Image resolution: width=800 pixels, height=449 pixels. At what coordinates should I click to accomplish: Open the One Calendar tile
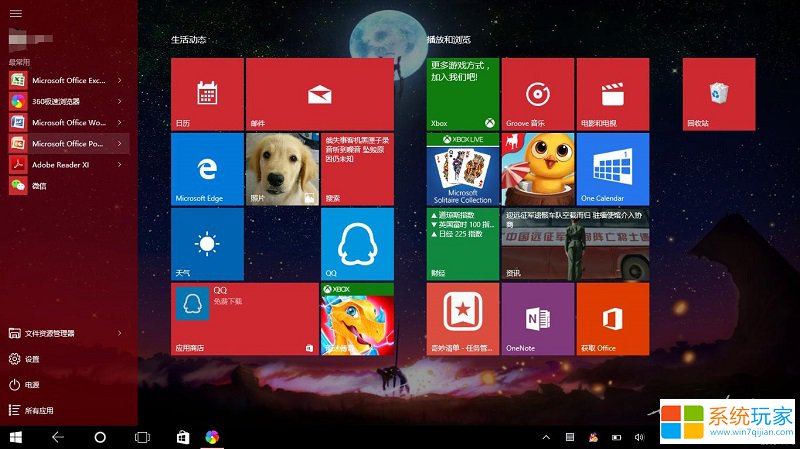click(613, 169)
